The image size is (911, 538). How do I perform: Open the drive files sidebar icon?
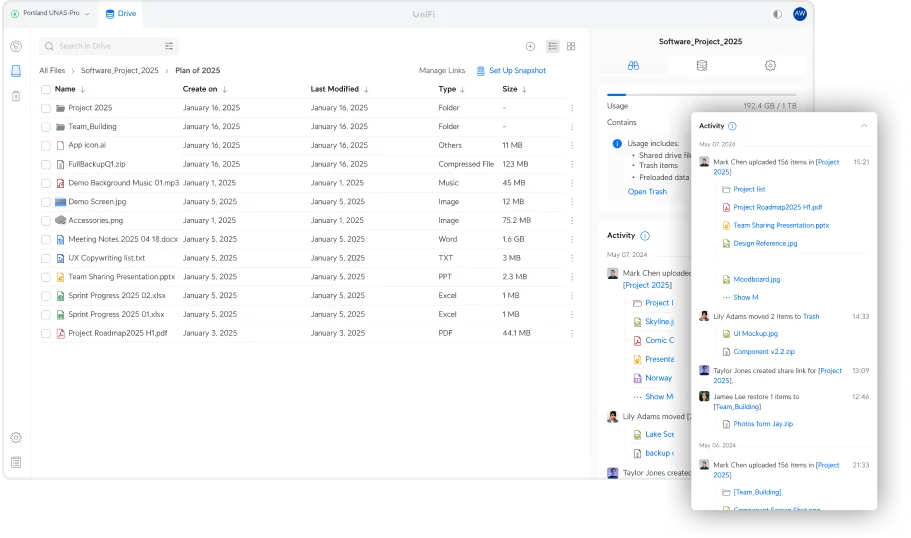coord(16,71)
